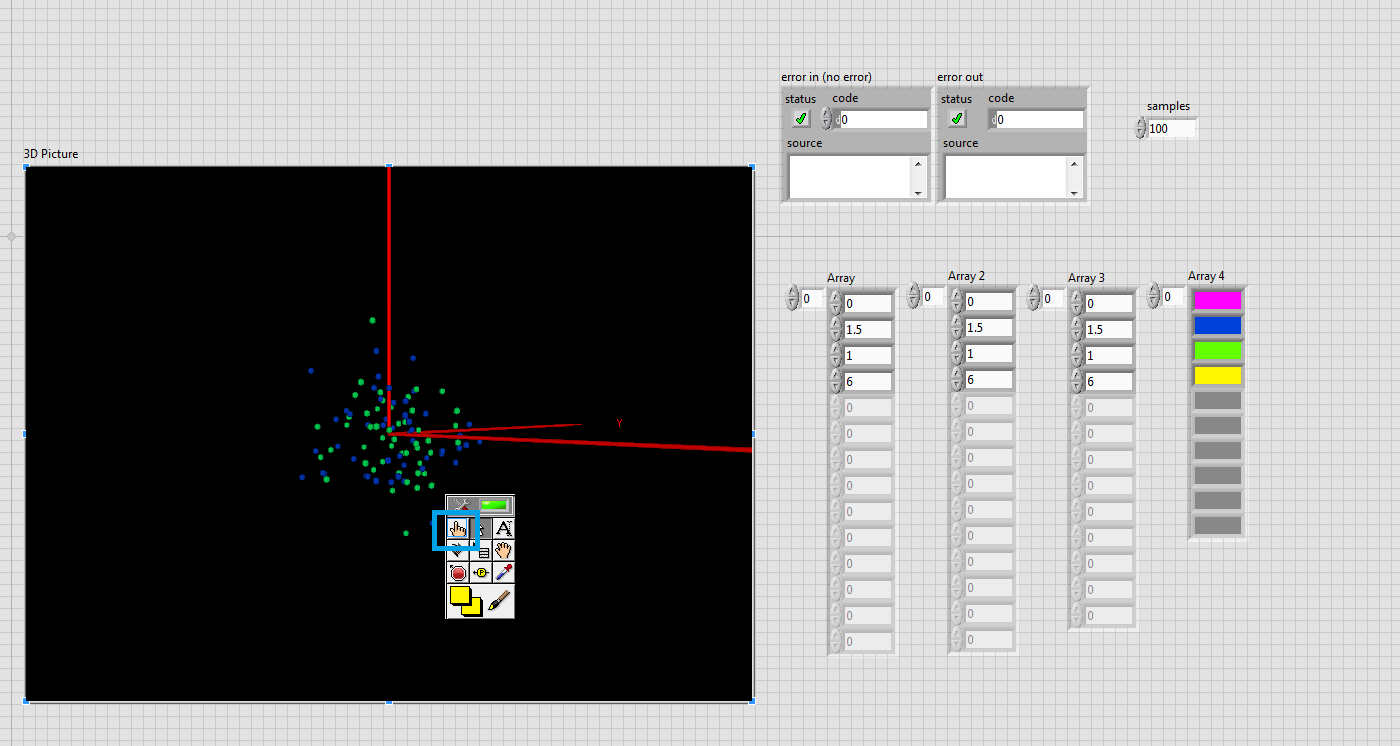This screenshot has height=746, width=1400.
Task: Click the error in source scrollbar down arrow
Action: tap(919, 192)
